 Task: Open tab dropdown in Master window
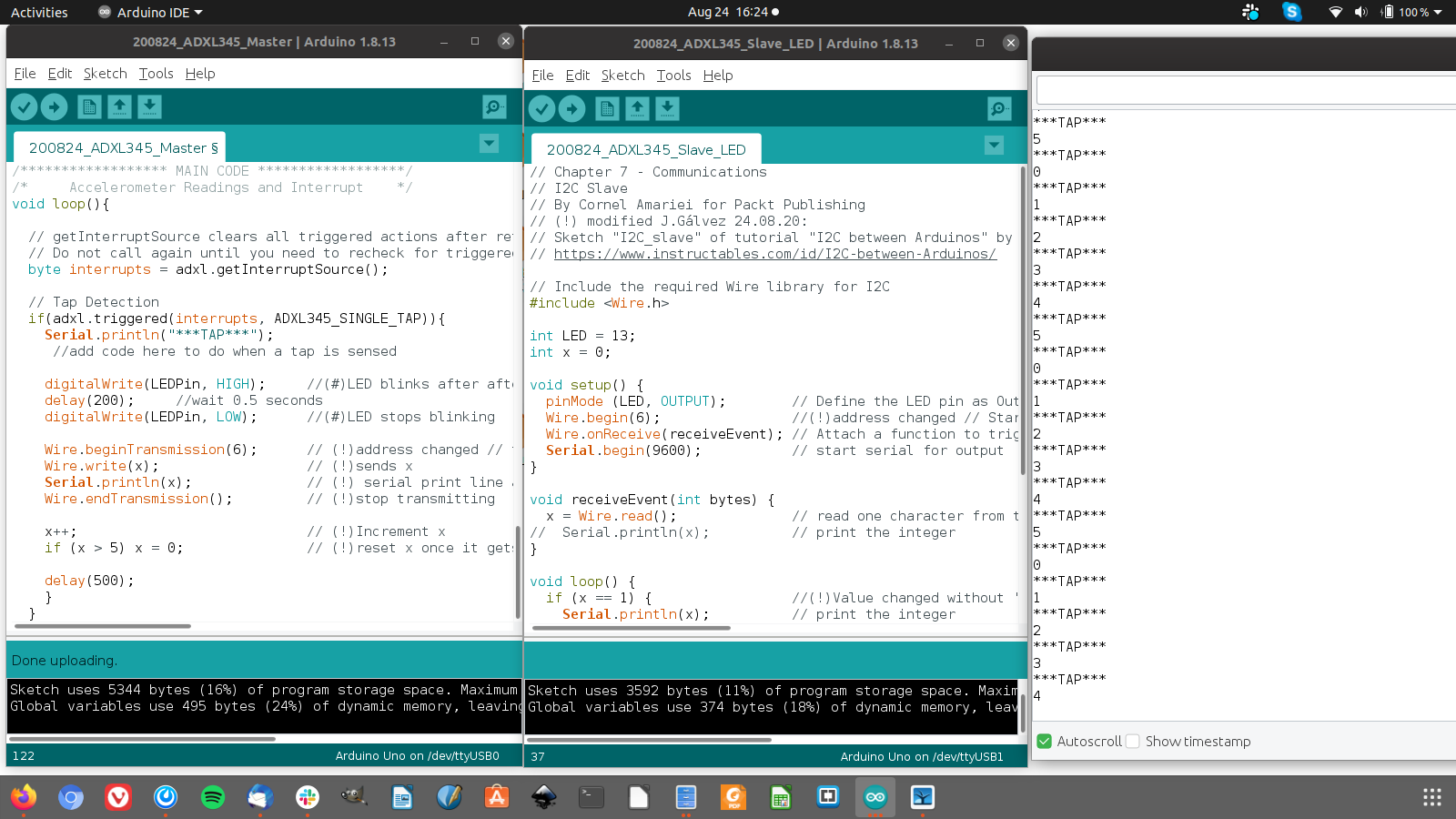click(490, 144)
